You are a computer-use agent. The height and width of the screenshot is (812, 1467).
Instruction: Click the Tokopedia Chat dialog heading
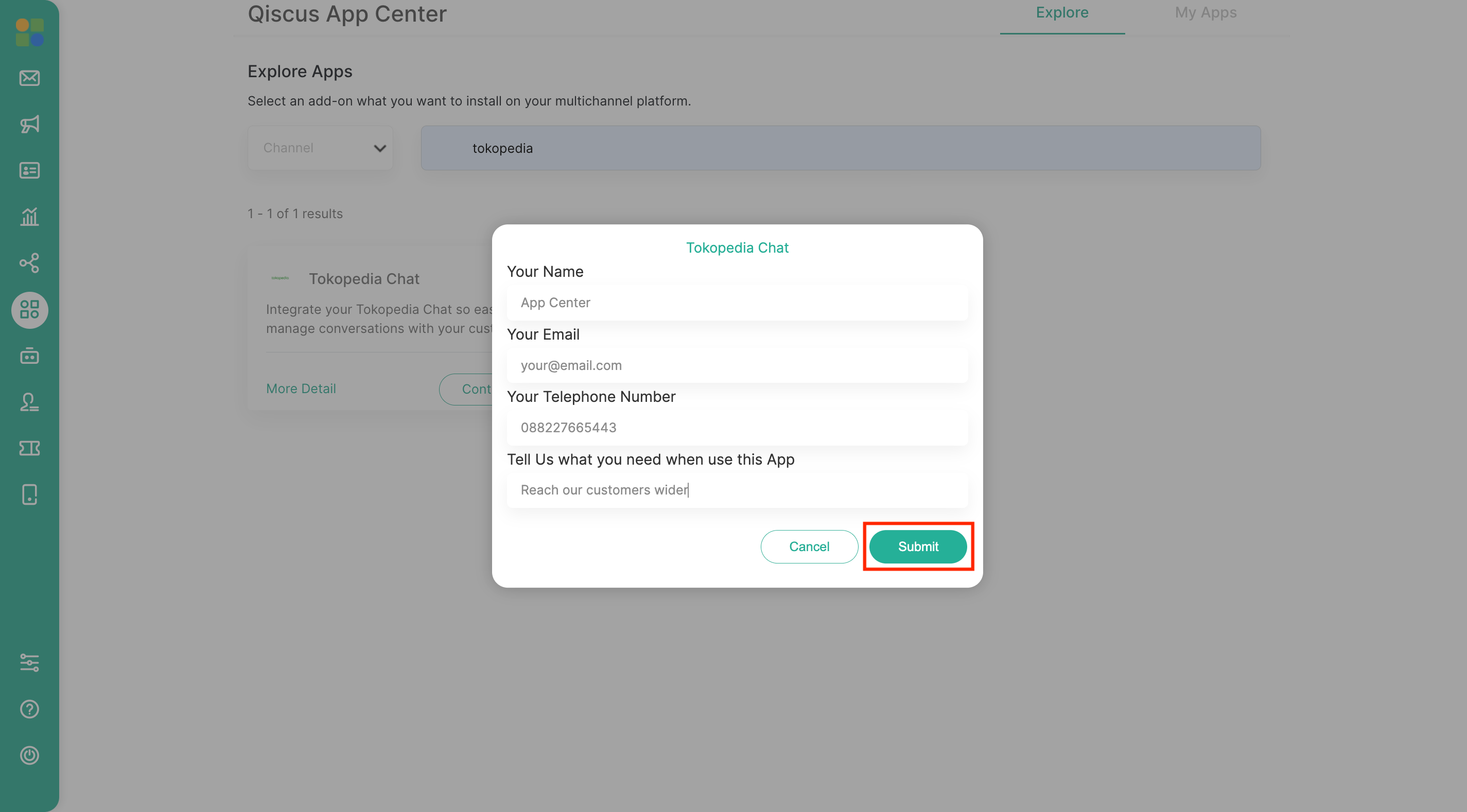[737, 248]
